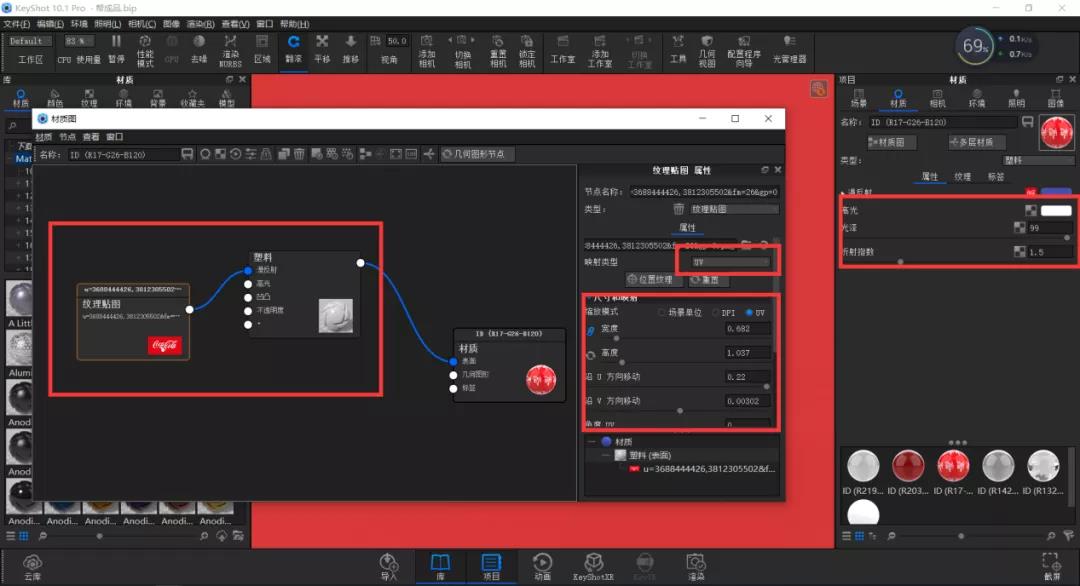Select the UV radio button in 缩放模式
Viewport: 1080px width, 586px height.
[749, 313]
